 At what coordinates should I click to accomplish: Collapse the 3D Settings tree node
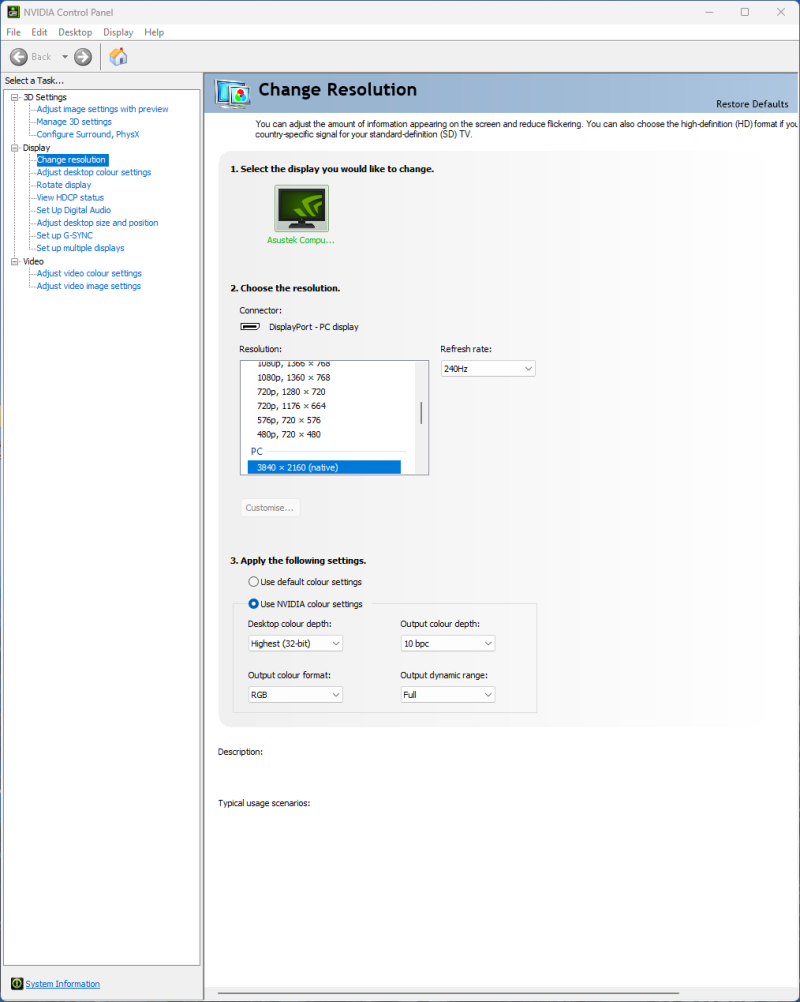click(x=15, y=97)
